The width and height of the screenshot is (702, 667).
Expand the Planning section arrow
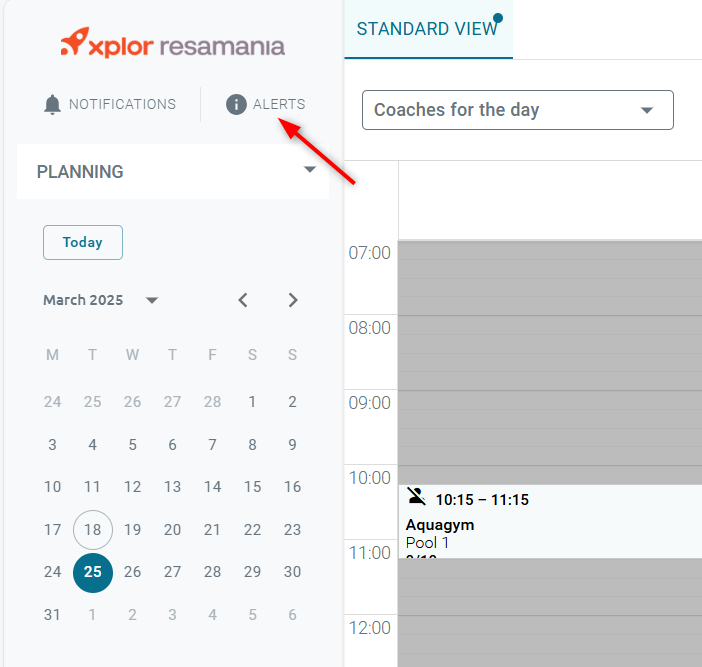(309, 171)
